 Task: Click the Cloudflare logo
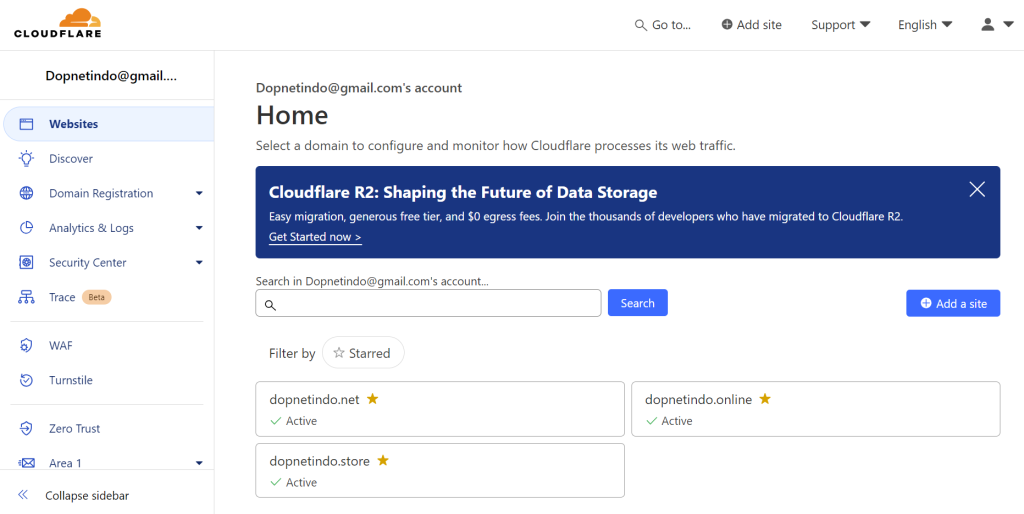tap(57, 23)
